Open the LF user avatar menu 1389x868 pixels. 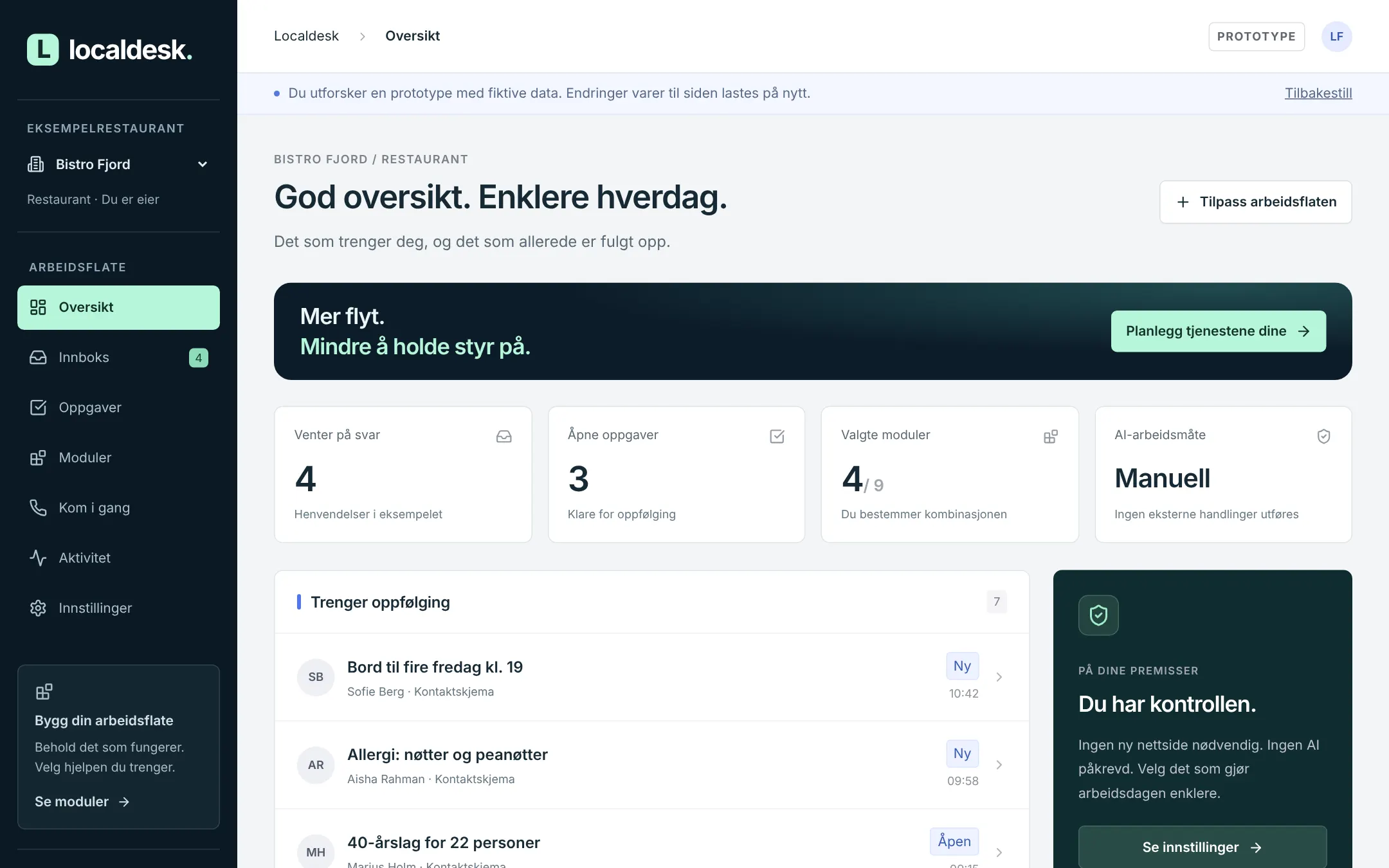click(x=1336, y=37)
